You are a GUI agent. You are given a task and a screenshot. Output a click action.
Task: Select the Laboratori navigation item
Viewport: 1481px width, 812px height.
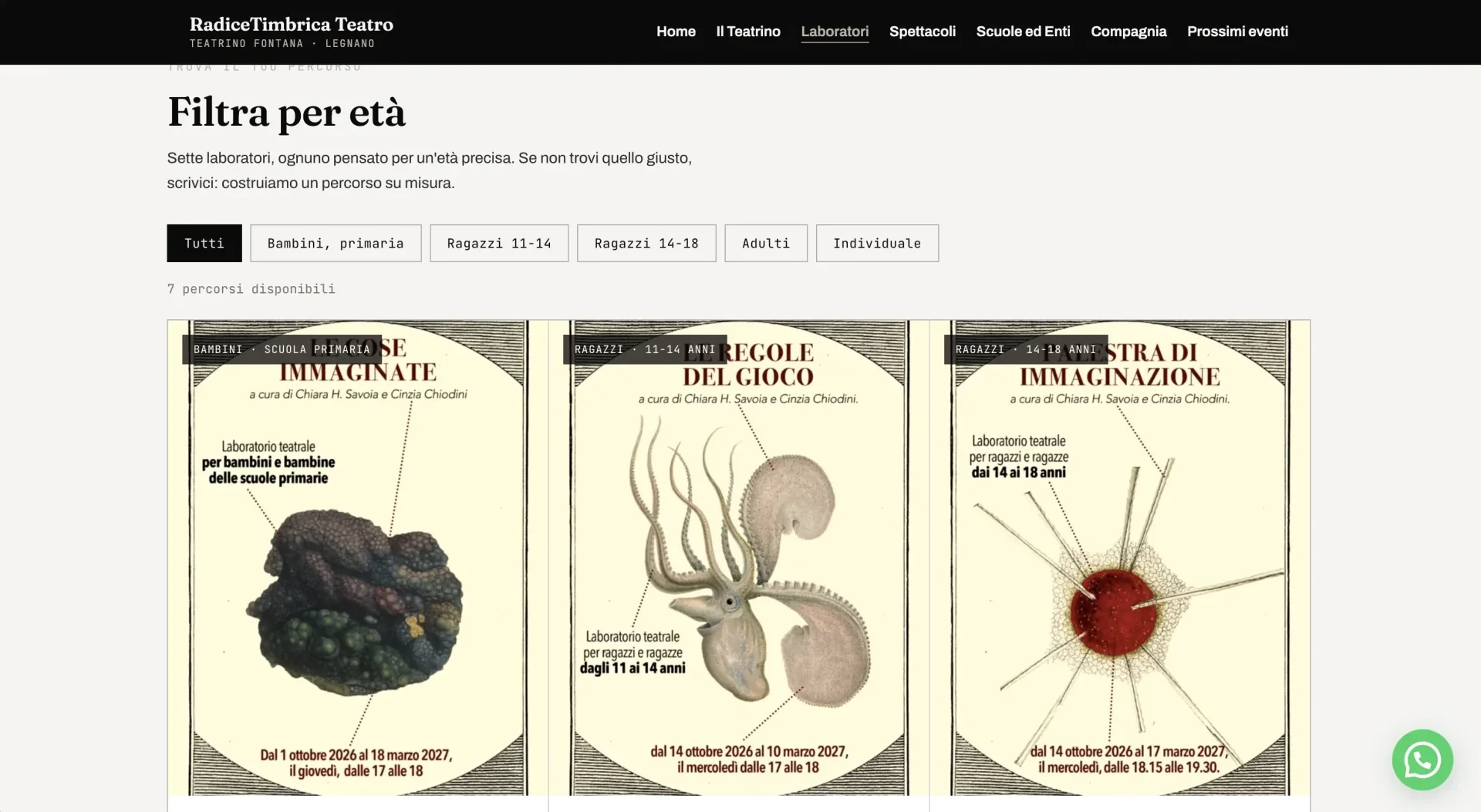click(x=835, y=32)
